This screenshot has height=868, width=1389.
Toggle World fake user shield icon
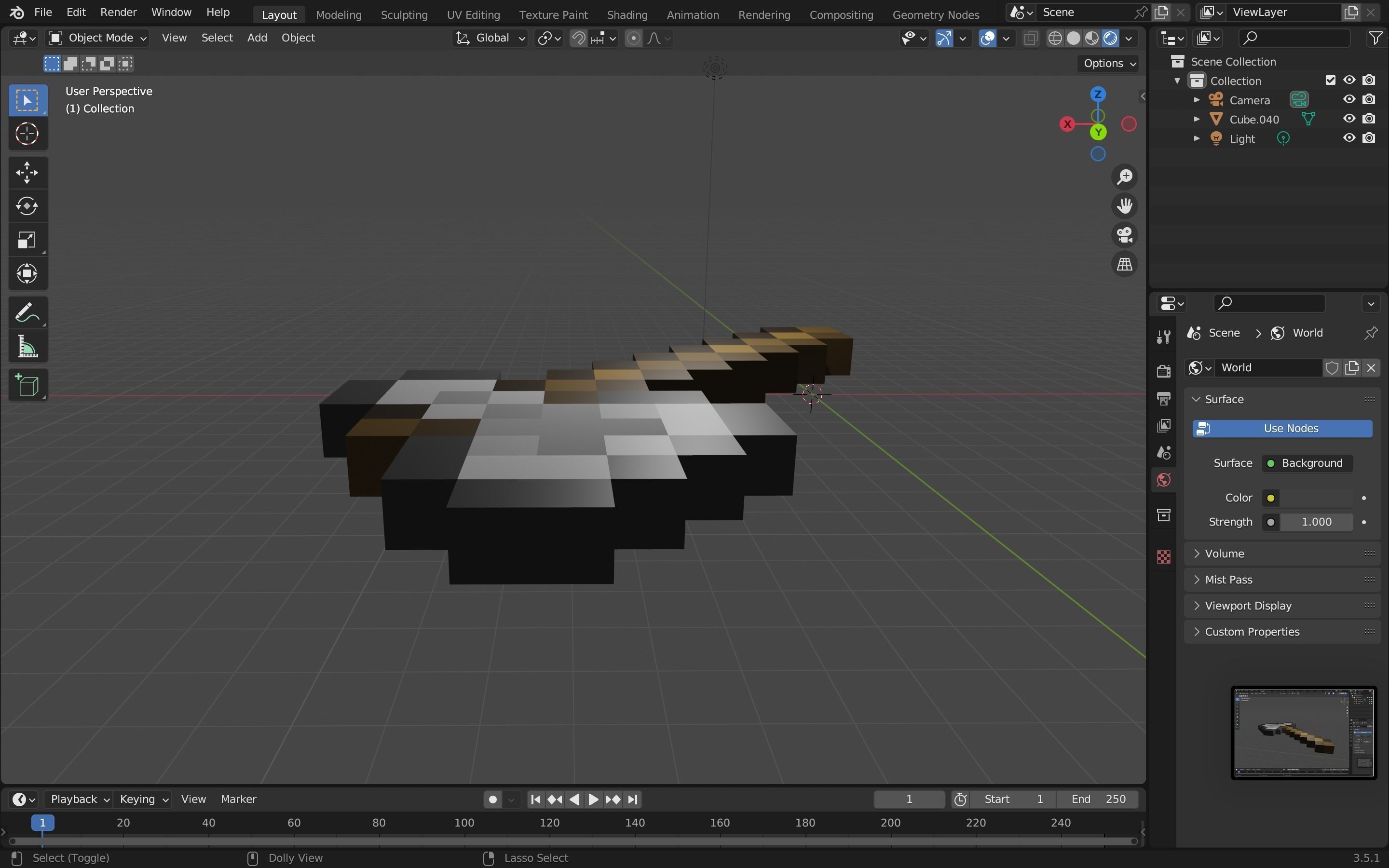[1332, 367]
